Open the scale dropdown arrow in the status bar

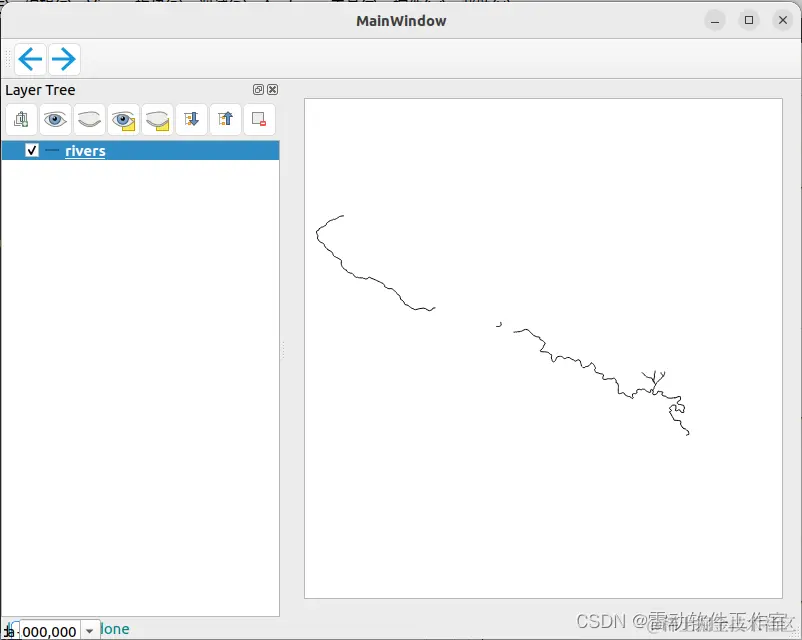point(90,631)
